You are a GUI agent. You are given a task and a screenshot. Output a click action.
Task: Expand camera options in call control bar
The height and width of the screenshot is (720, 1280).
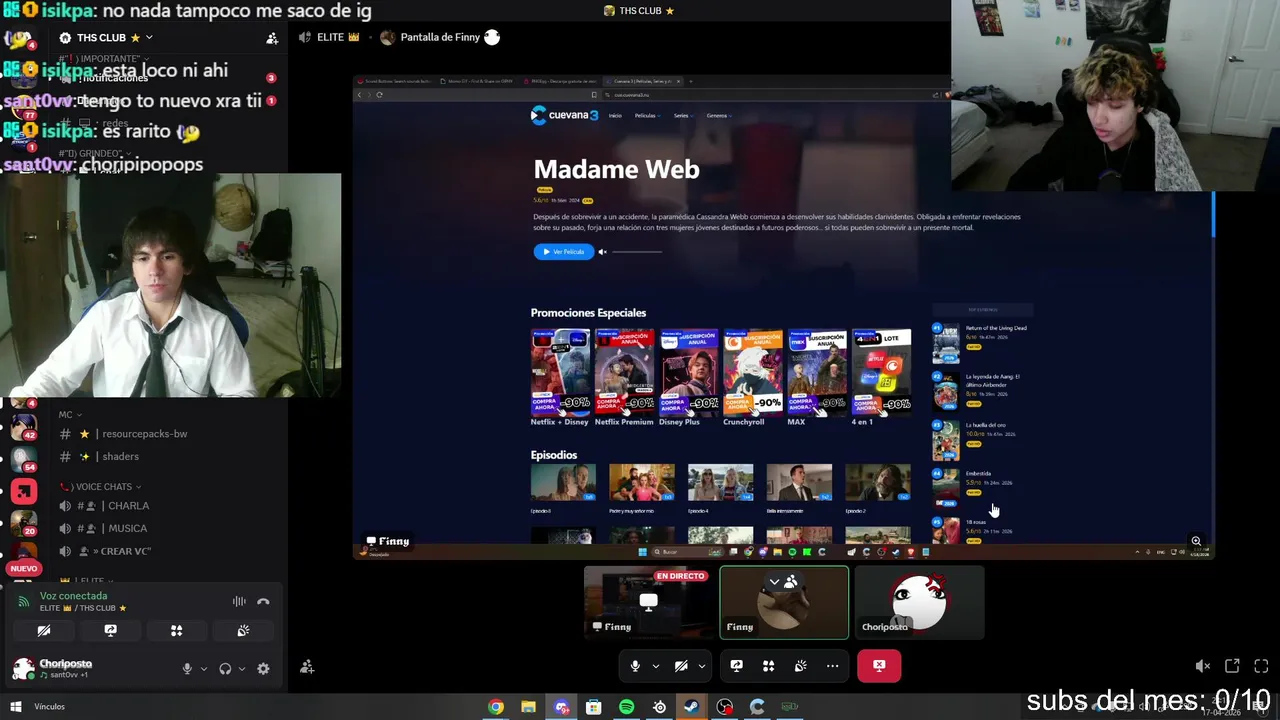[702, 666]
